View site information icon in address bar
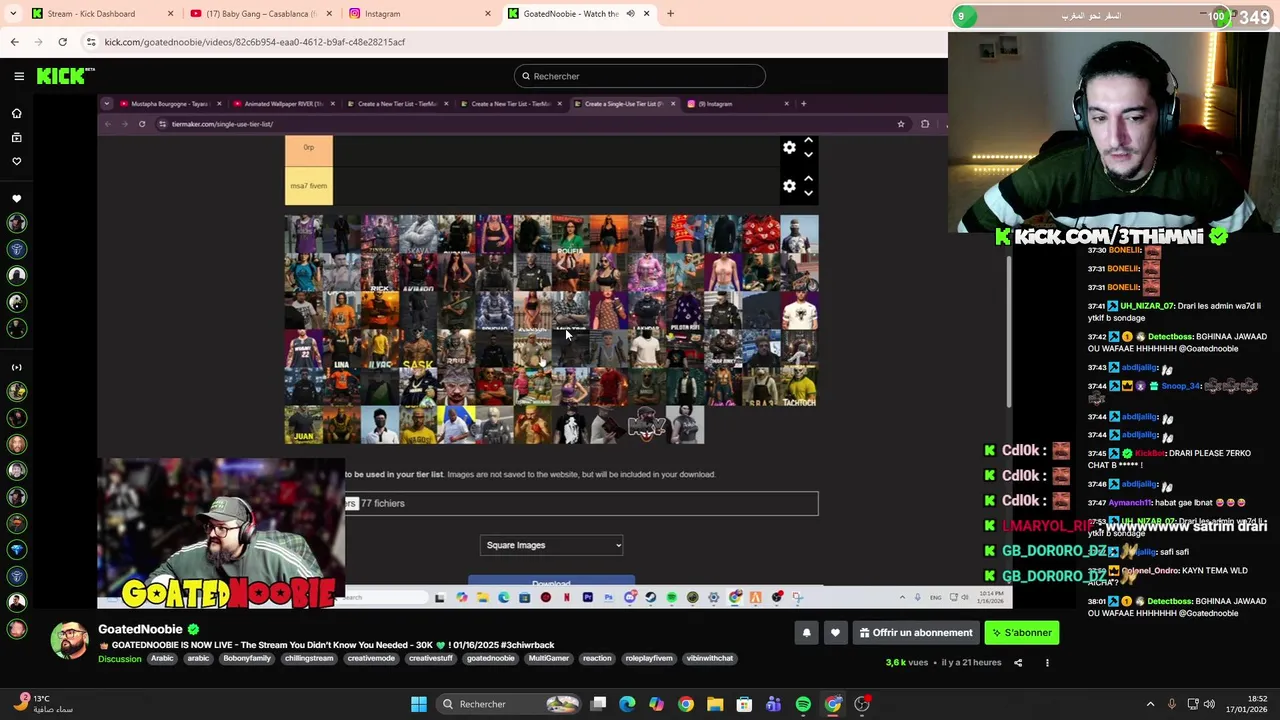1280x720 pixels. coord(91,42)
